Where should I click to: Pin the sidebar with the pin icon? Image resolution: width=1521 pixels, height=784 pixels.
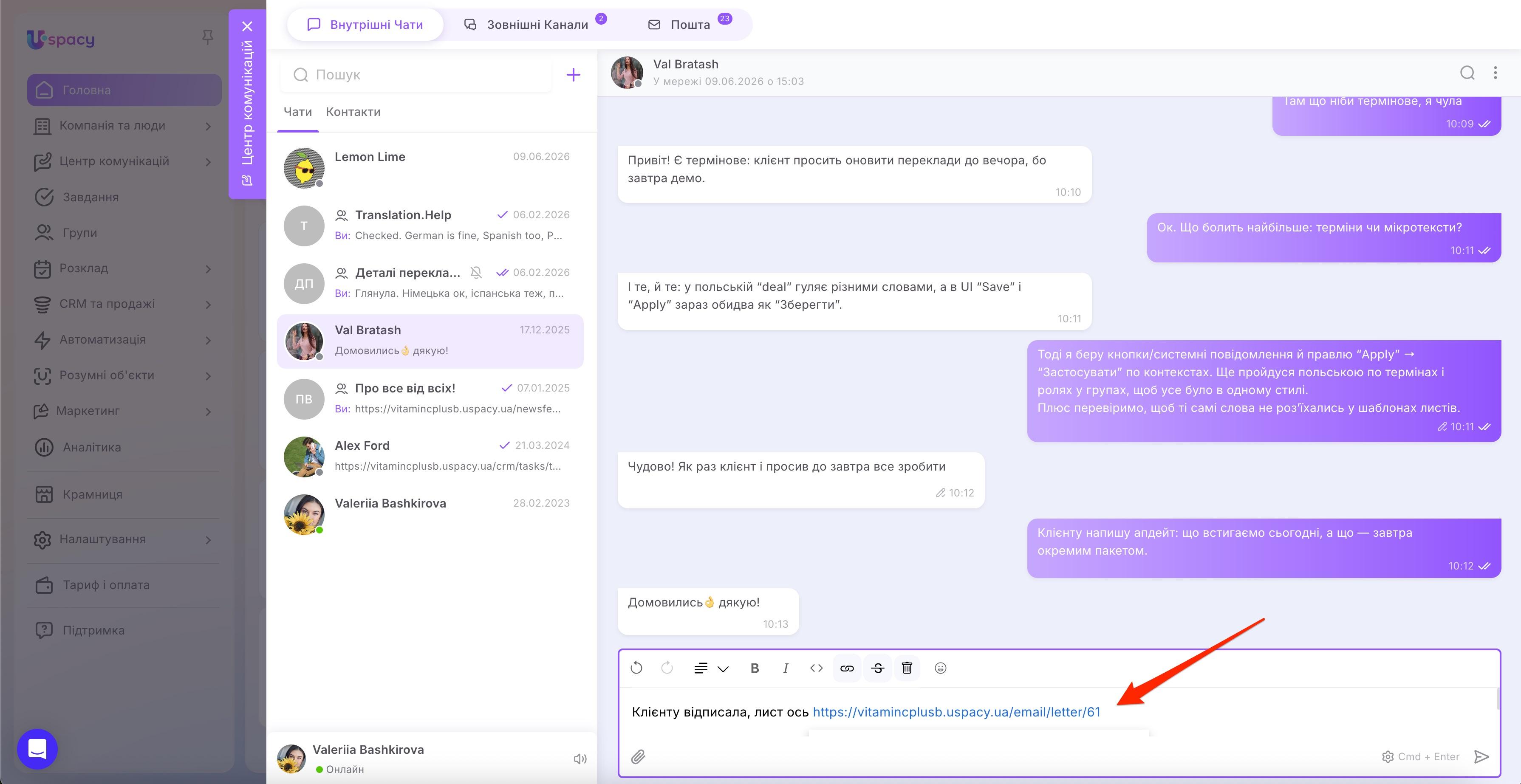(207, 37)
